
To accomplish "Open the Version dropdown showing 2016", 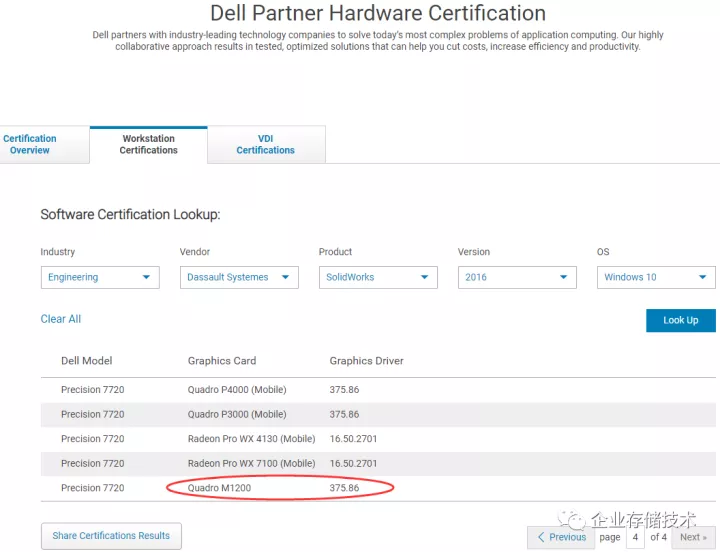I will point(517,277).
